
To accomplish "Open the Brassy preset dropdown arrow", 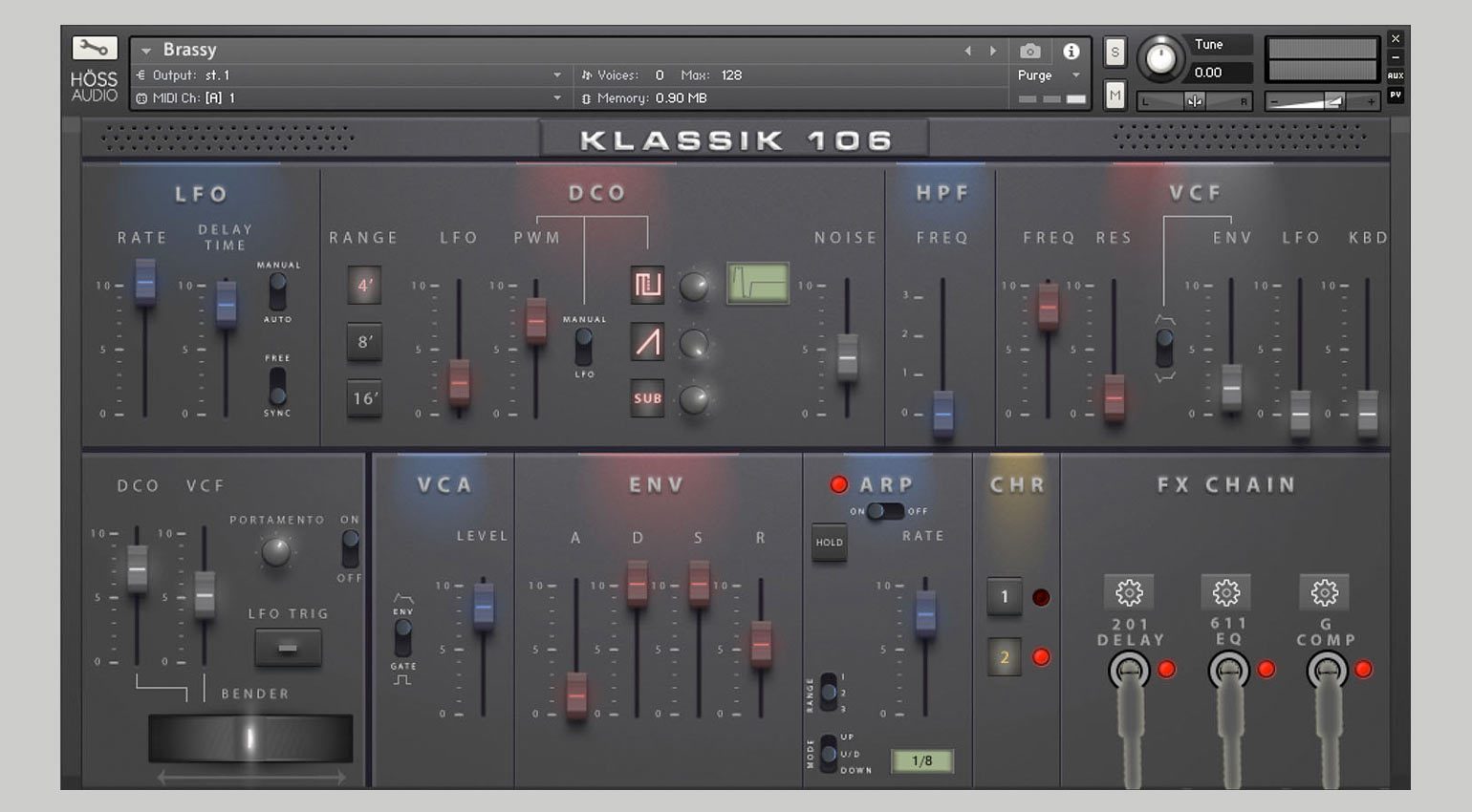I will (146, 51).
